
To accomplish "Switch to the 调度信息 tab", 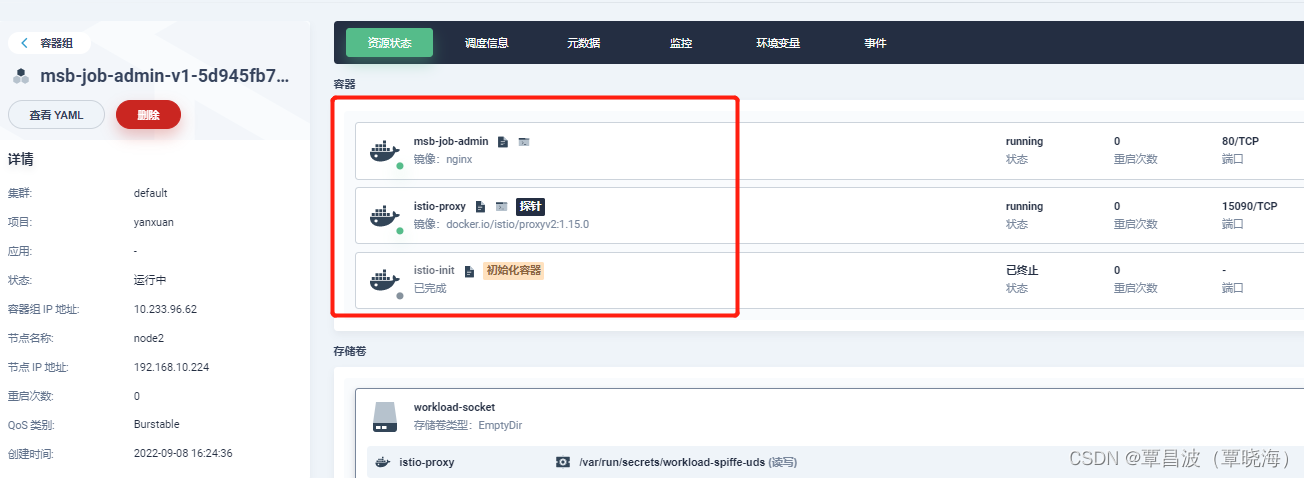I will tap(487, 43).
